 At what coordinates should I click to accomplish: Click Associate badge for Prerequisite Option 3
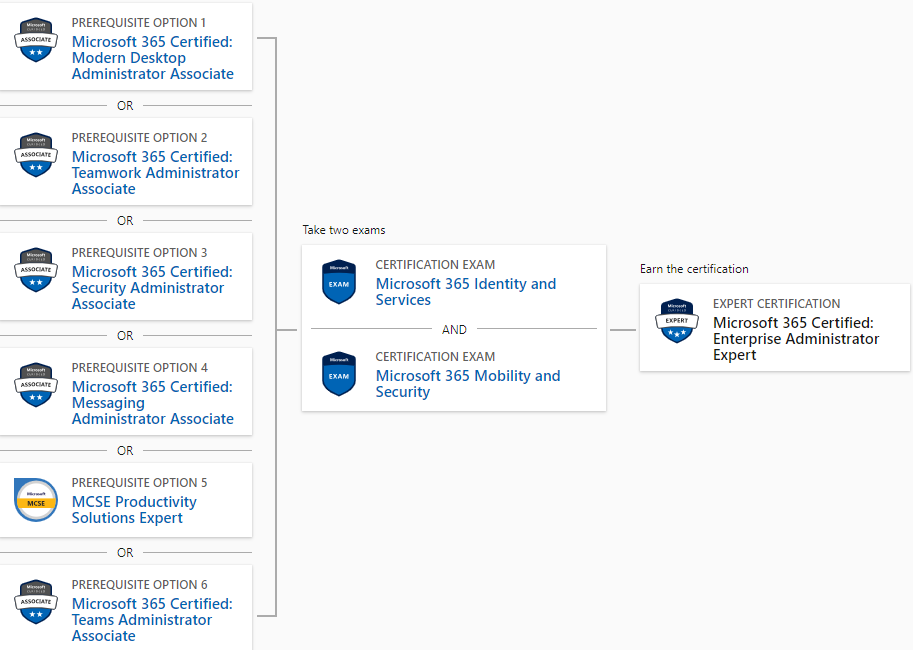point(36,270)
